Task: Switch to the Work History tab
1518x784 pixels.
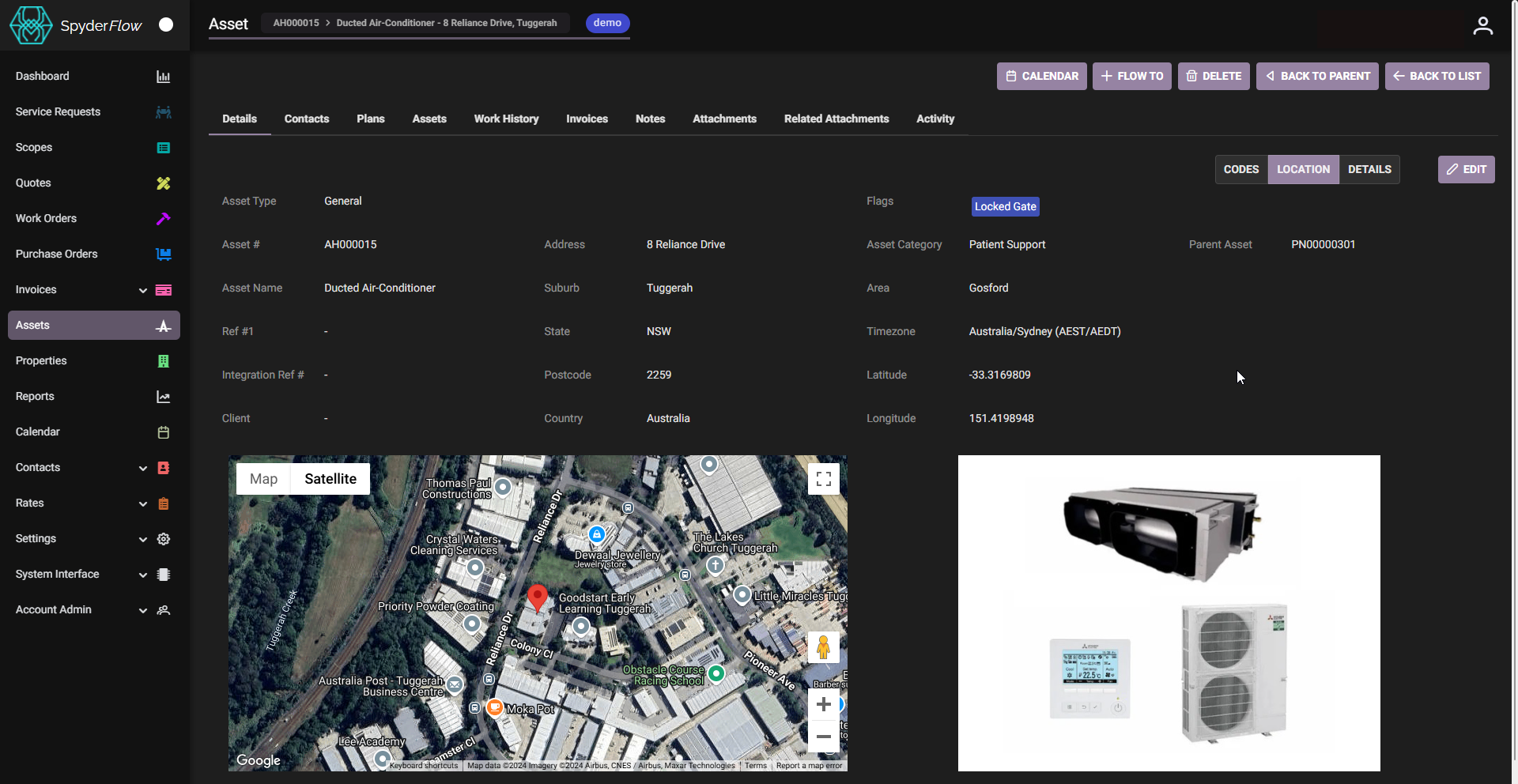Action: [x=506, y=119]
